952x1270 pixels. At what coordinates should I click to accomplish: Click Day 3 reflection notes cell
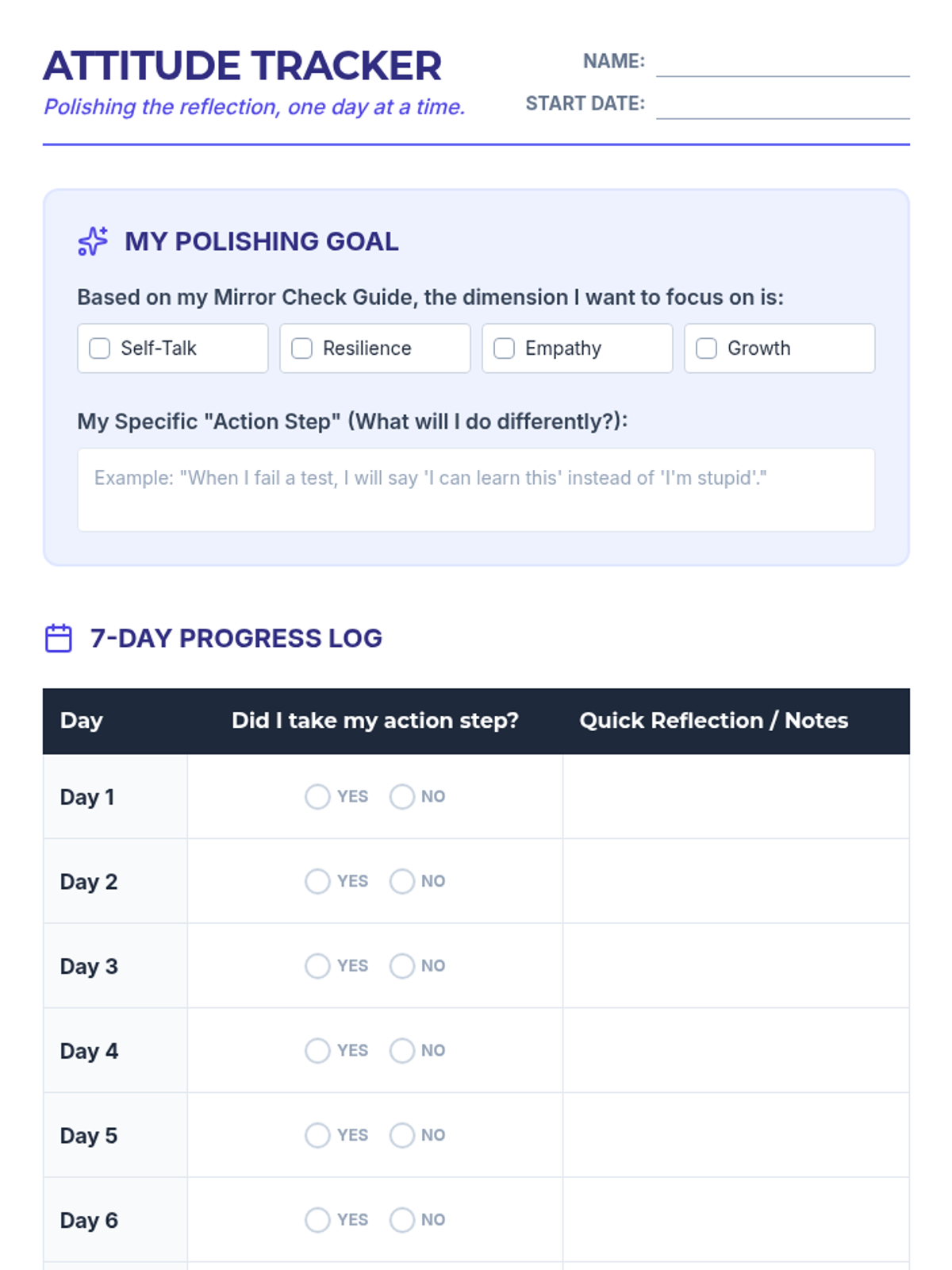pos(736,966)
